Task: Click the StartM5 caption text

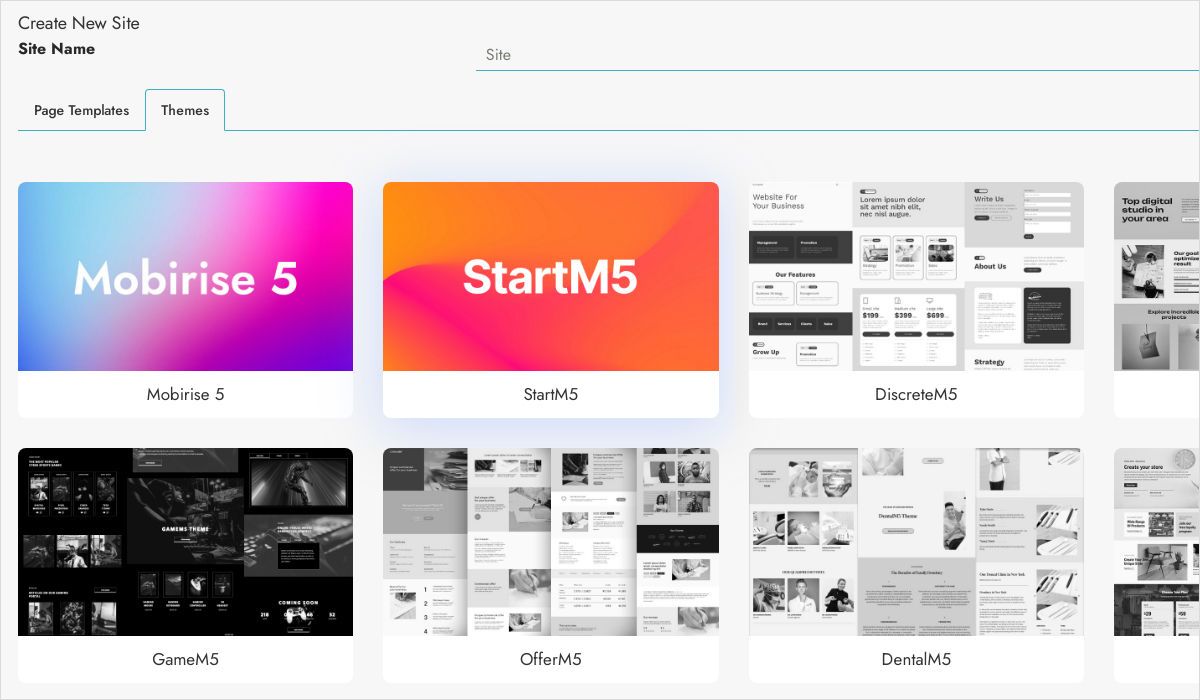Action: pyautogui.click(x=550, y=394)
